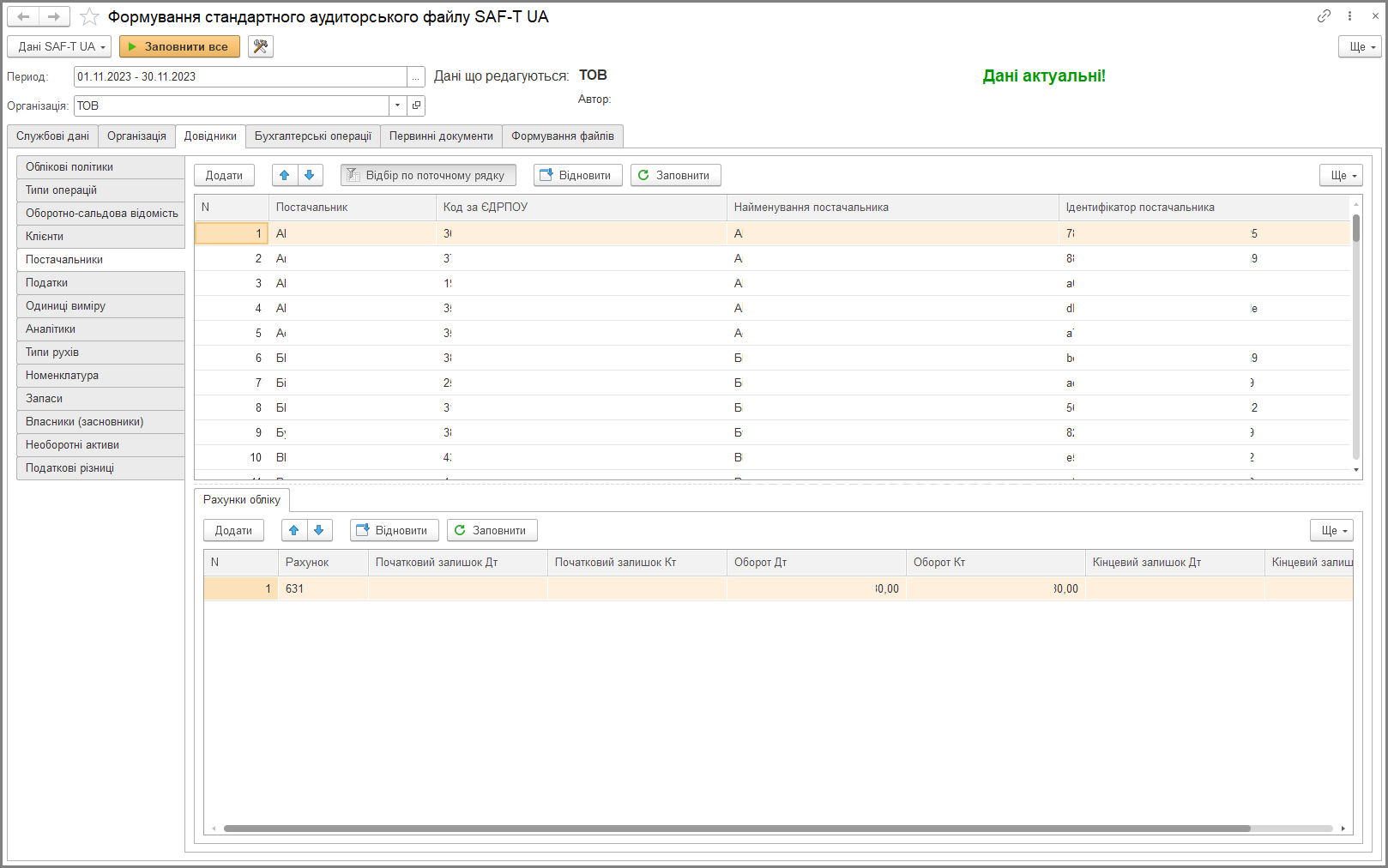The image size is (1388, 868).
Task: Open the Формування файлів tab
Action: tap(563, 136)
